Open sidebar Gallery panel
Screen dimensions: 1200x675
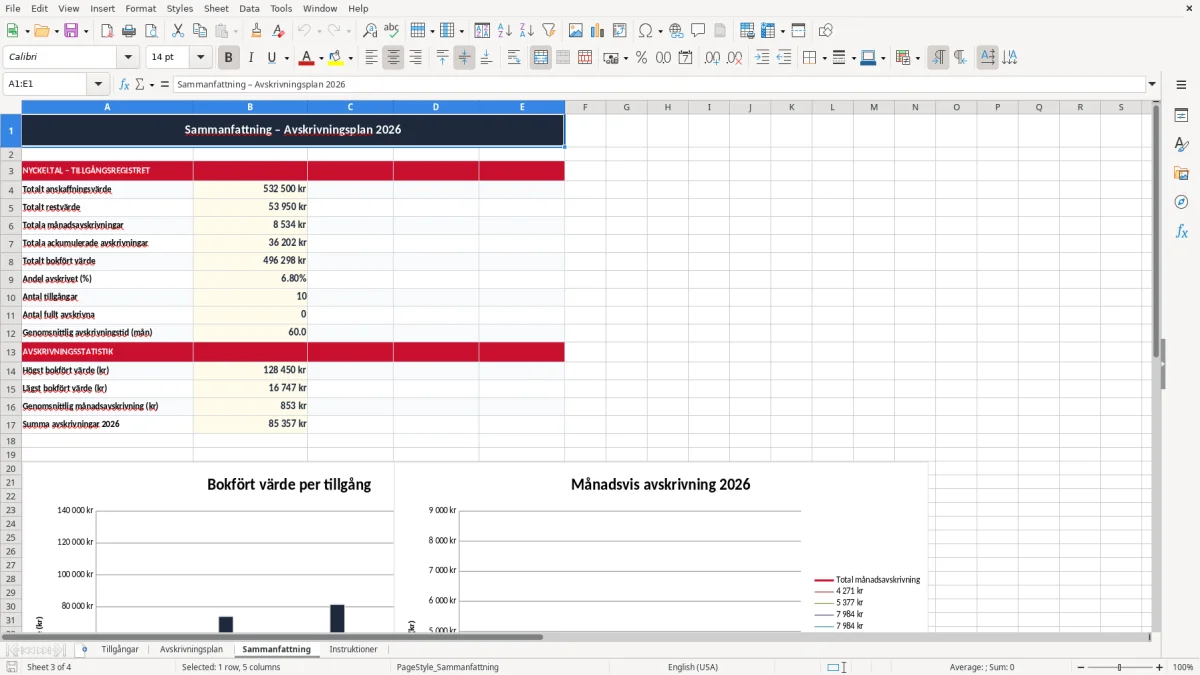(x=1181, y=173)
